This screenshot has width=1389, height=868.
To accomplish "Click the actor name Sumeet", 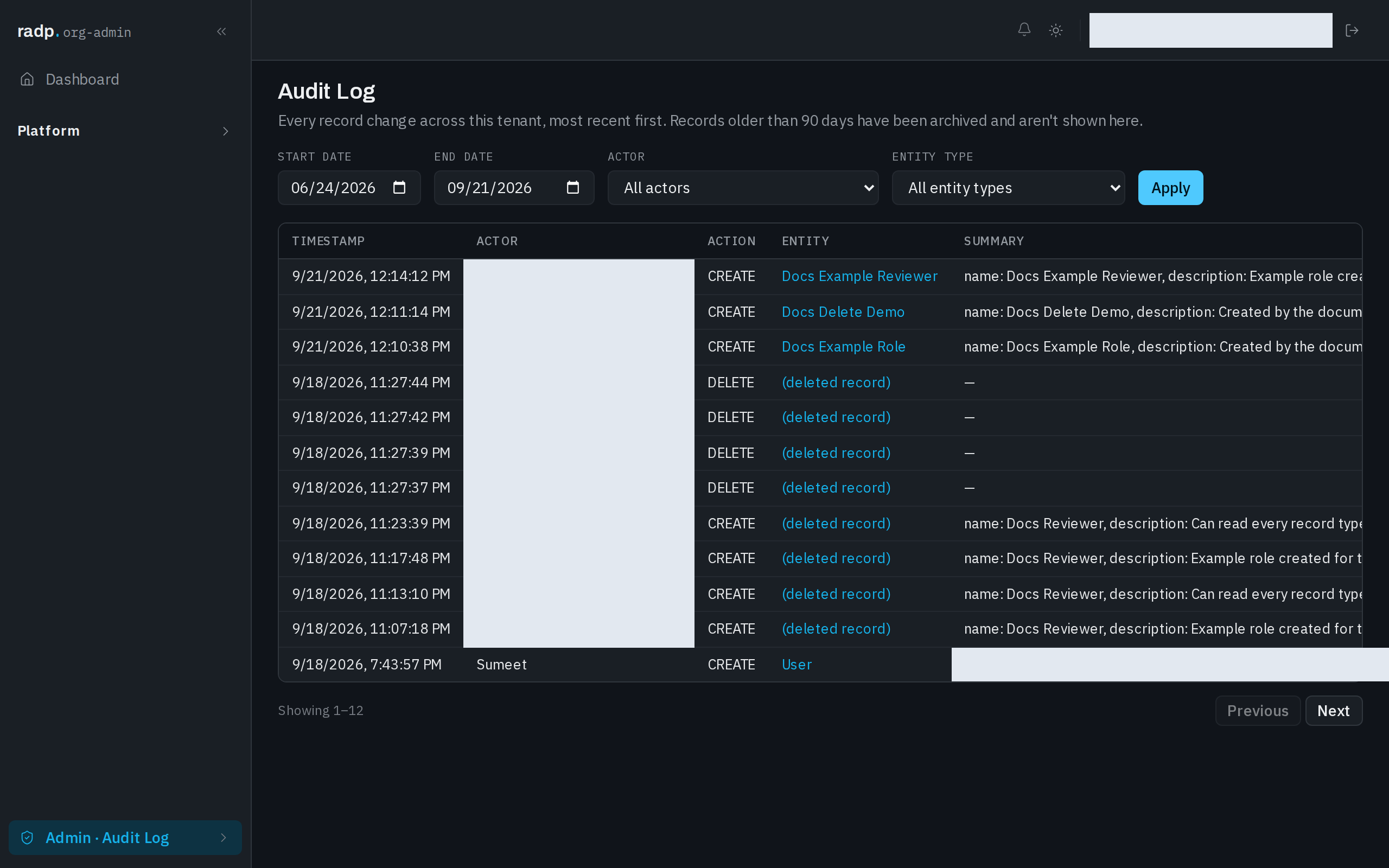I will (501, 665).
